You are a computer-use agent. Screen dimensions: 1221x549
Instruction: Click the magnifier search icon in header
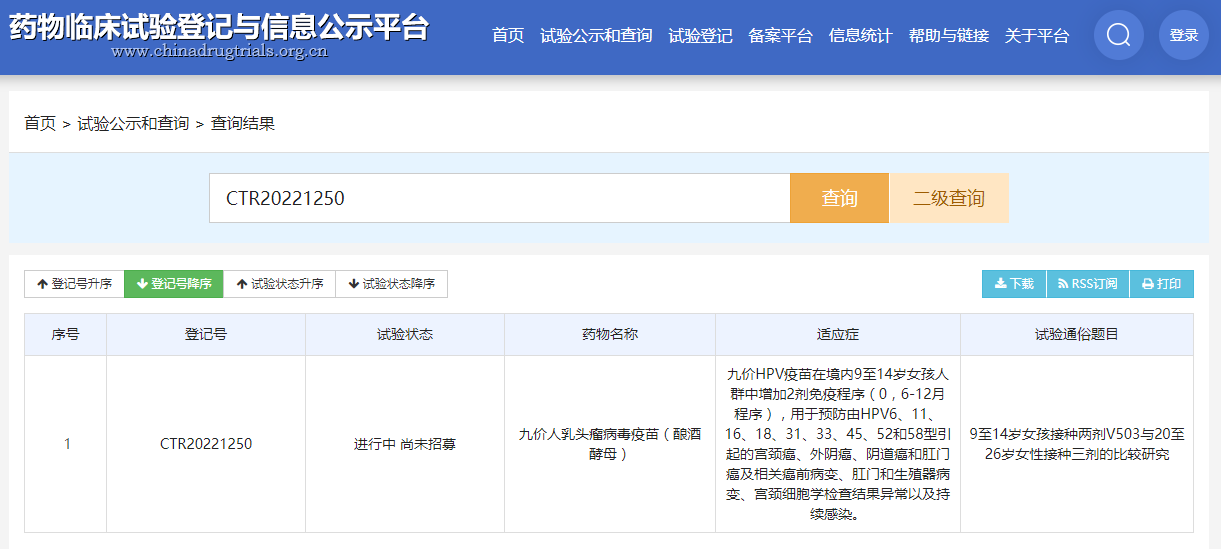1118,35
